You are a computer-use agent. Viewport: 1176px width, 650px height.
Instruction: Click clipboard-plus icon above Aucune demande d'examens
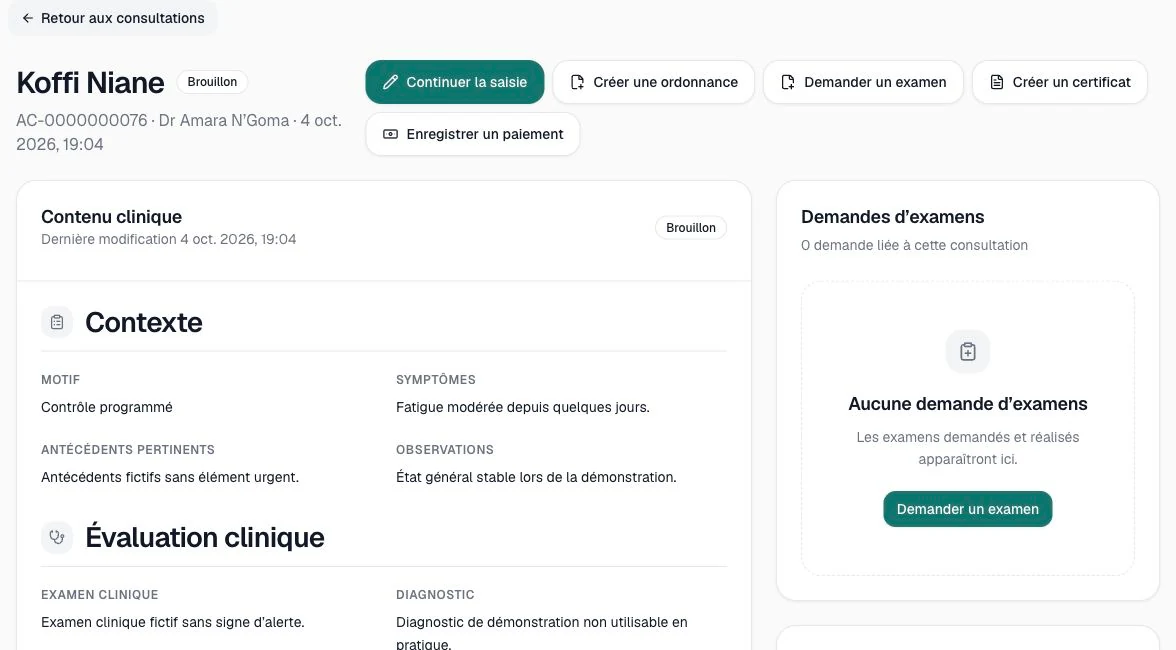coord(968,351)
